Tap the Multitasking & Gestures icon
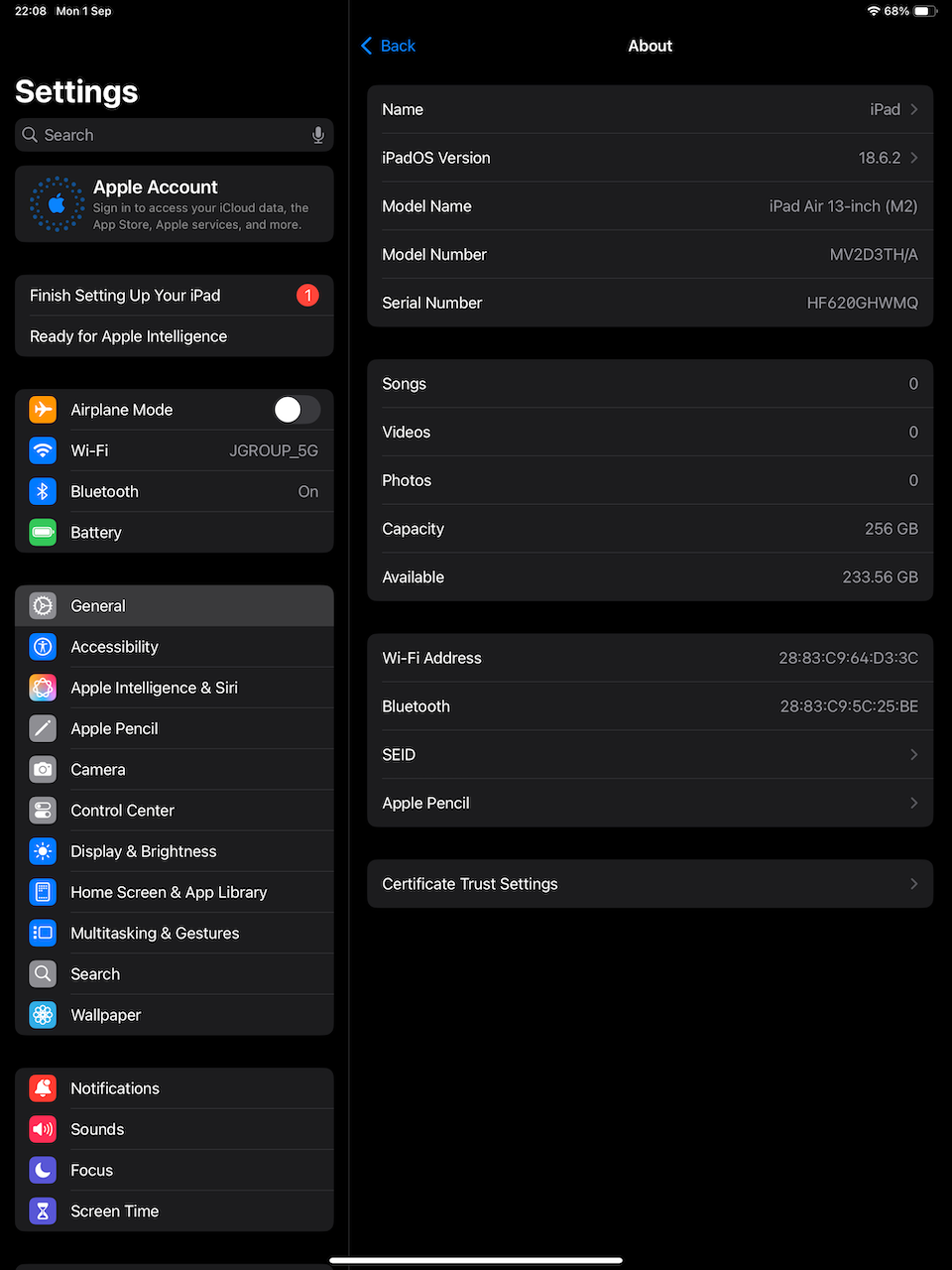This screenshot has width=952, height=1270. 43,933
